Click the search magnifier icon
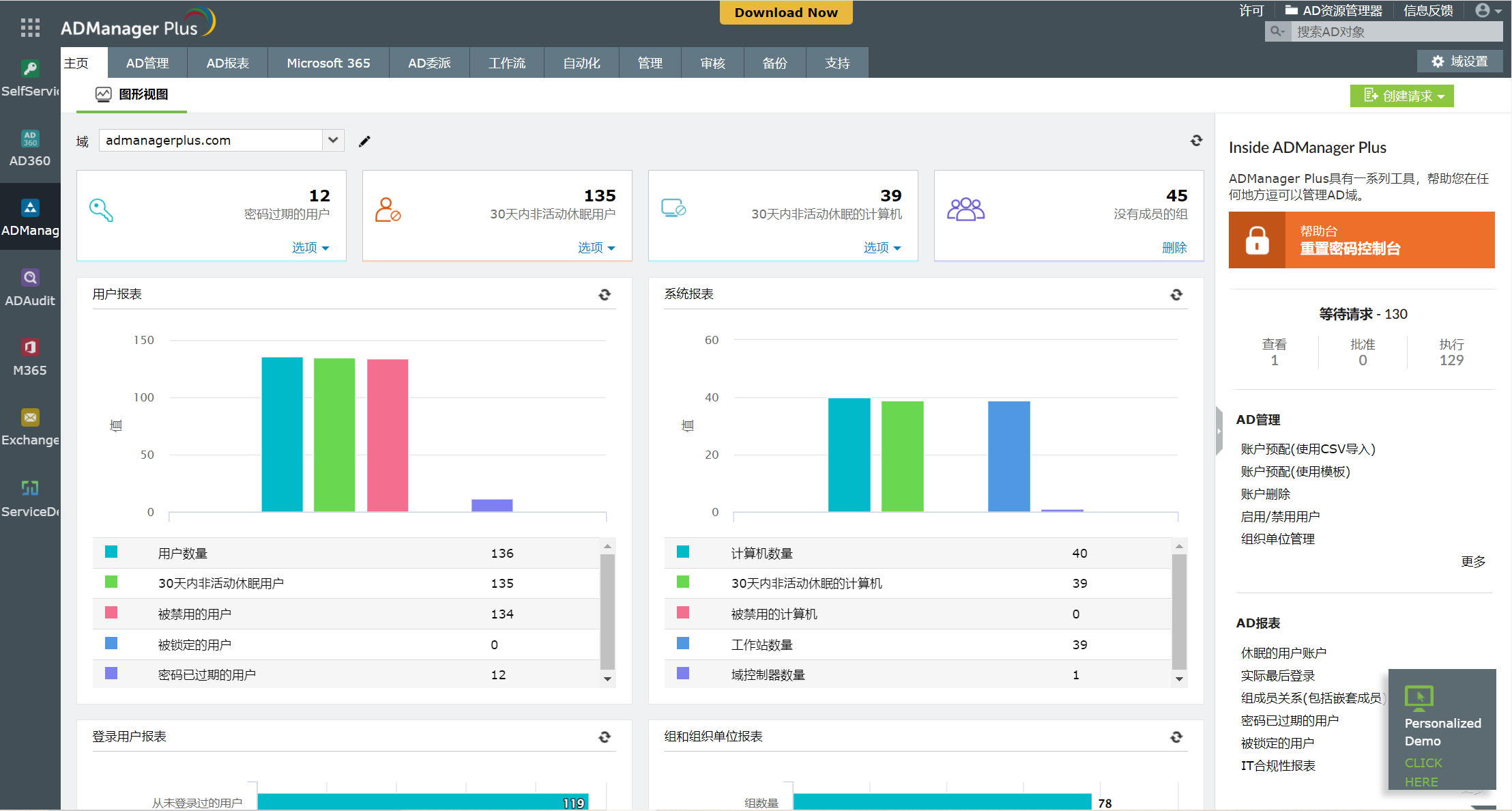The image size is (1512, 811). [1277, 31]
